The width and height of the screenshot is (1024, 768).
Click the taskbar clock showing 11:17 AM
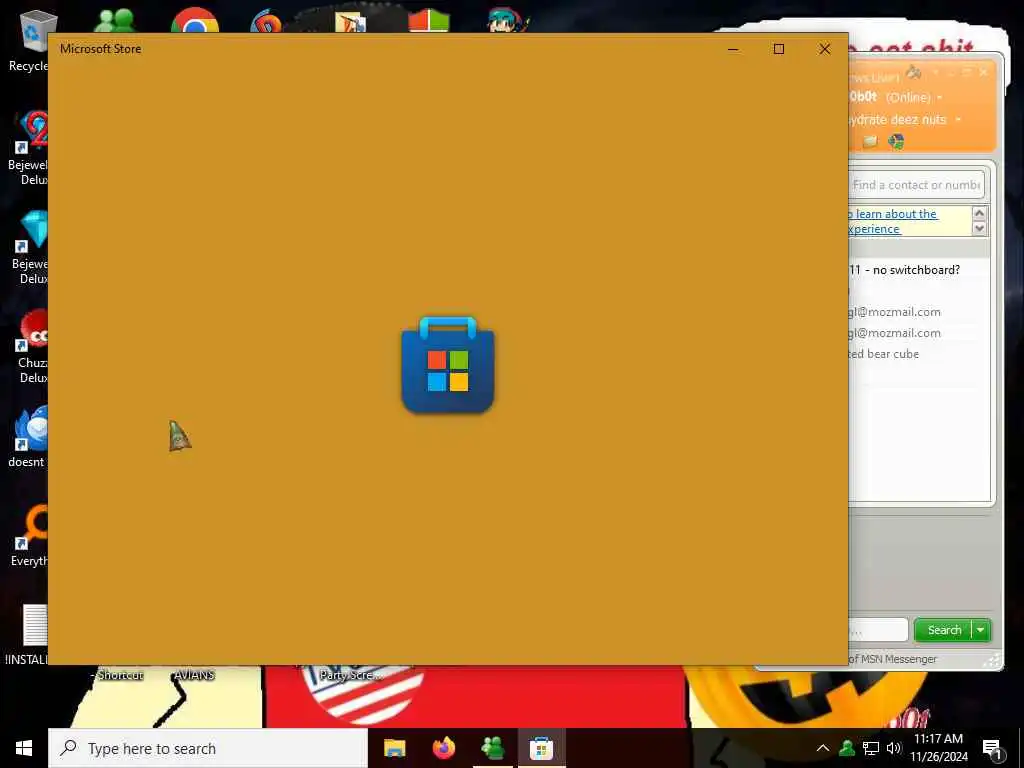tap(938, 748)
